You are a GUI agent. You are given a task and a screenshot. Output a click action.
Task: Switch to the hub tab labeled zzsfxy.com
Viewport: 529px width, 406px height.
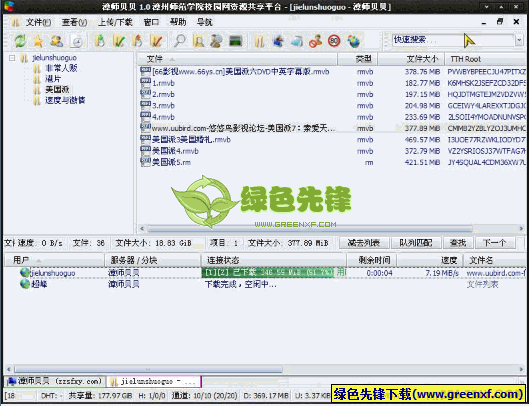click(55, 381)
